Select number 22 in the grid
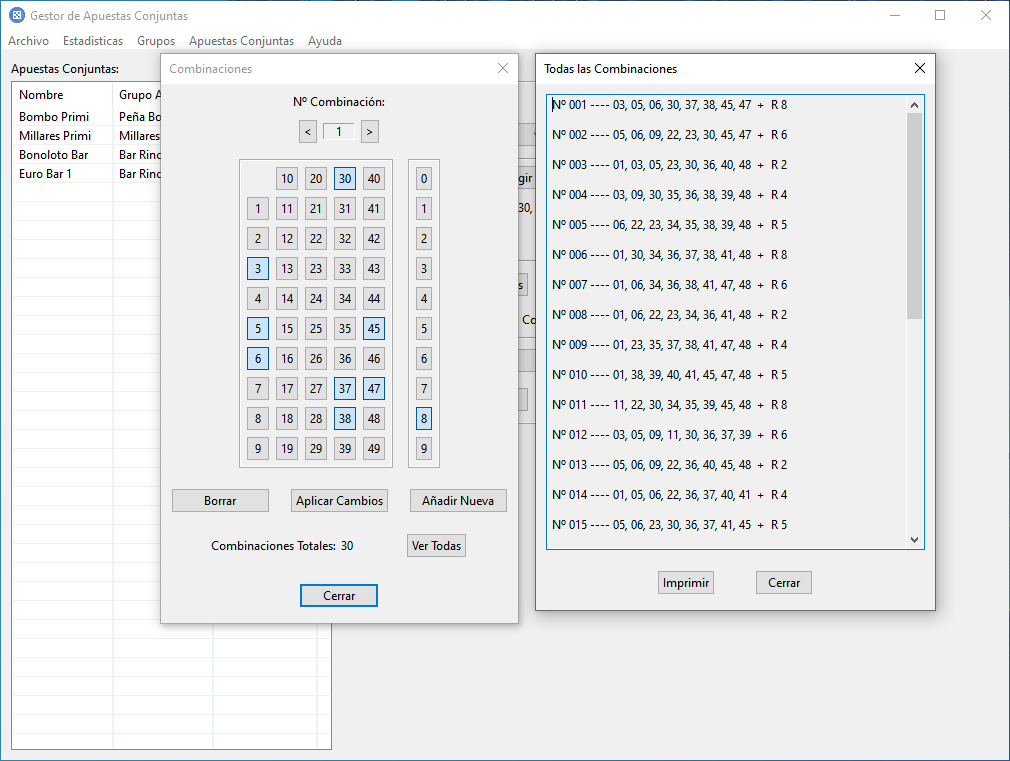This screenshot has height=761, width=1010. (316, 238)
